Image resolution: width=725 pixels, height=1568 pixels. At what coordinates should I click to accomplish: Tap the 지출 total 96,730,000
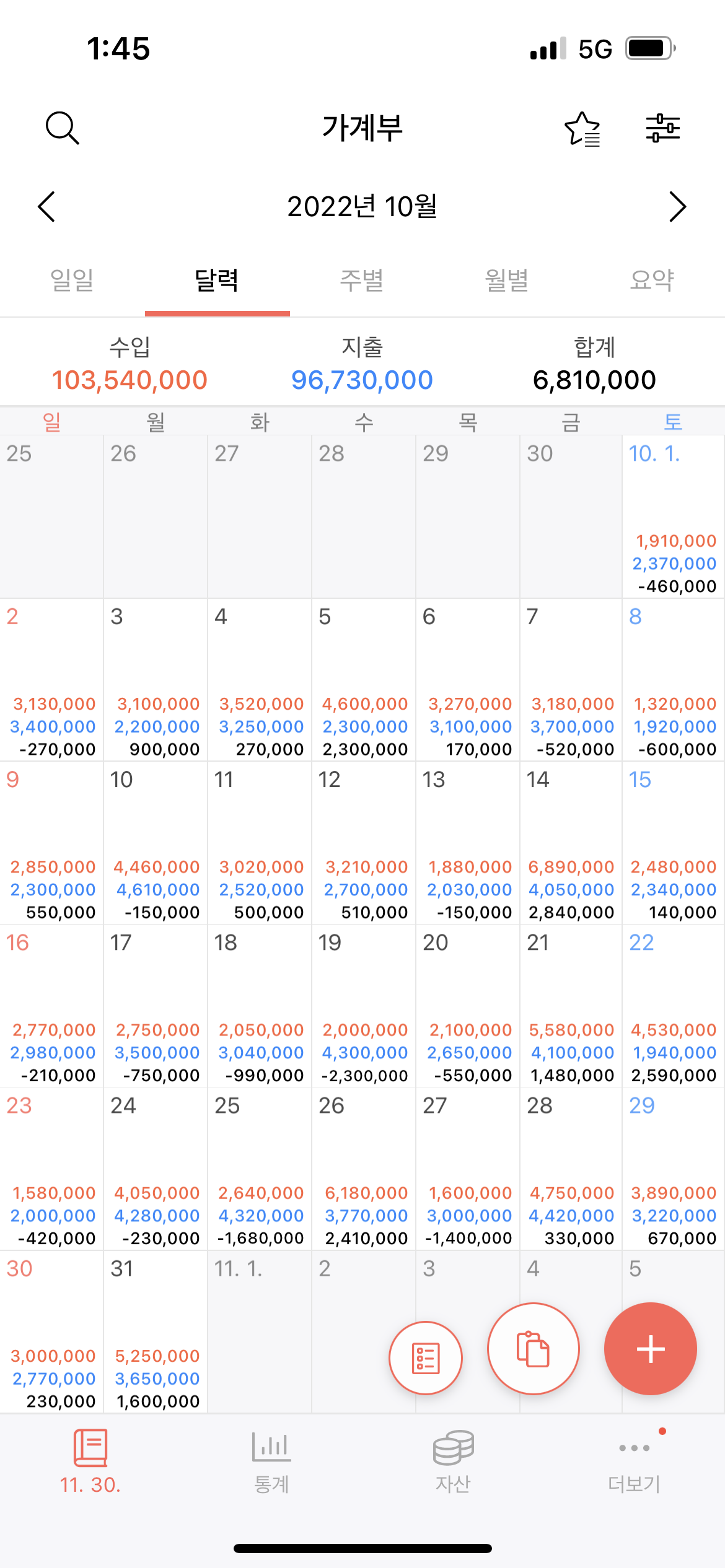point(362,380)
